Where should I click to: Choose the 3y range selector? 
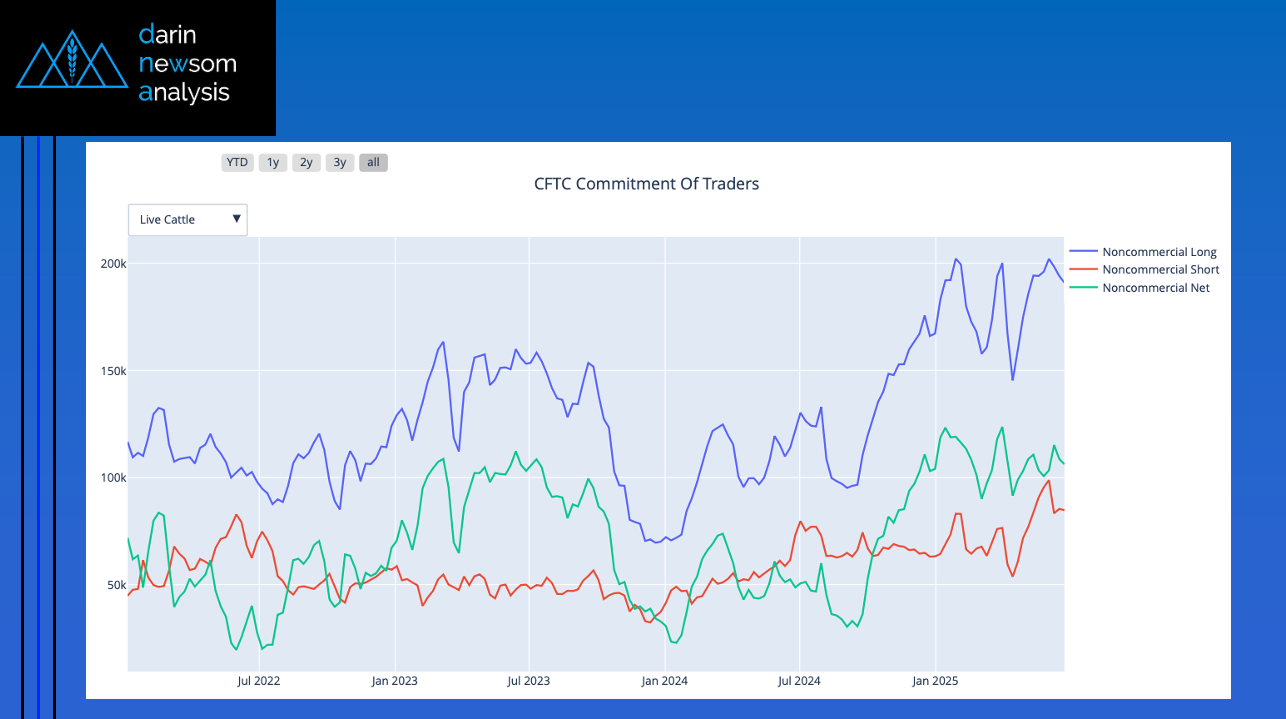(340, 162)
